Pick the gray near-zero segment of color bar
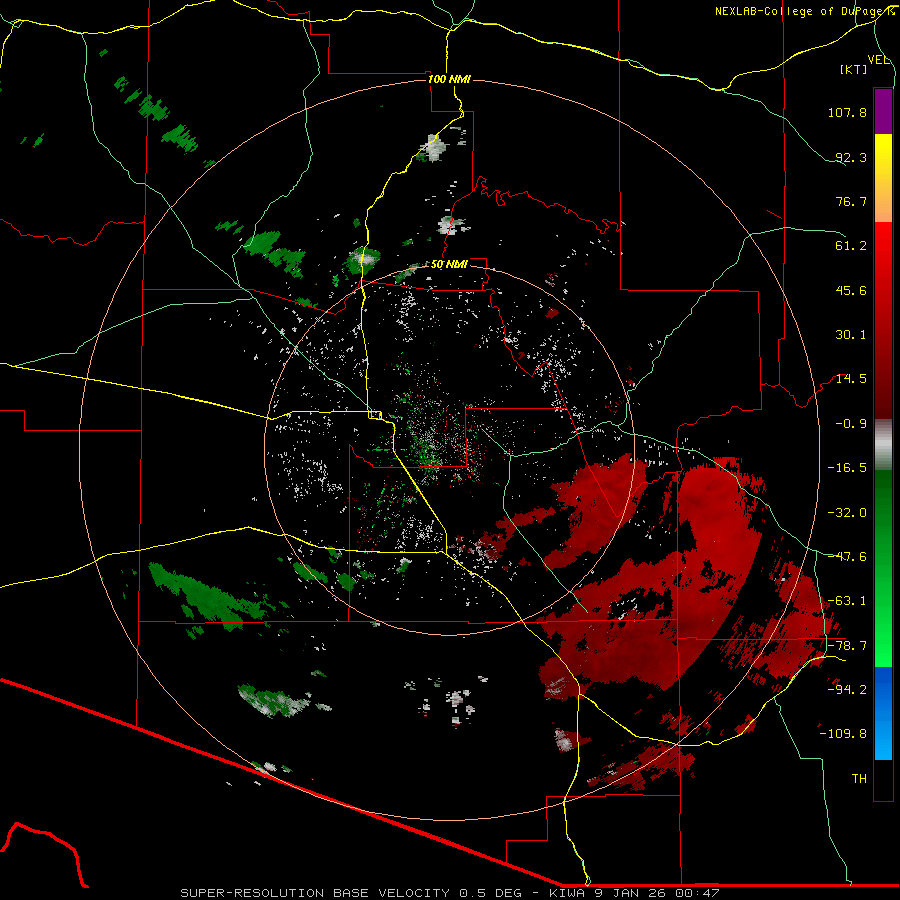Image resolution: width=900 pixels, height=900 pixels. tap(883, 445)
